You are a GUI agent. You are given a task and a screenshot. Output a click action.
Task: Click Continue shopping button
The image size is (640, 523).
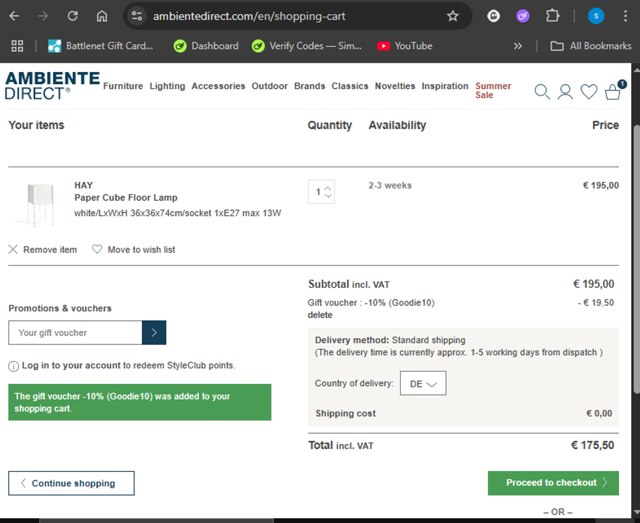pos(71,483)
